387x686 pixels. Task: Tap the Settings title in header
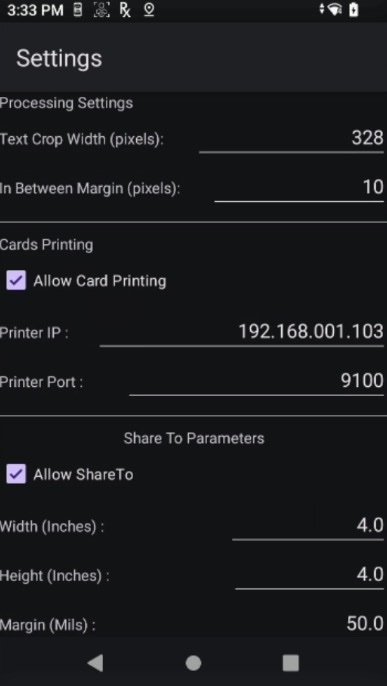tap(59, 58)
